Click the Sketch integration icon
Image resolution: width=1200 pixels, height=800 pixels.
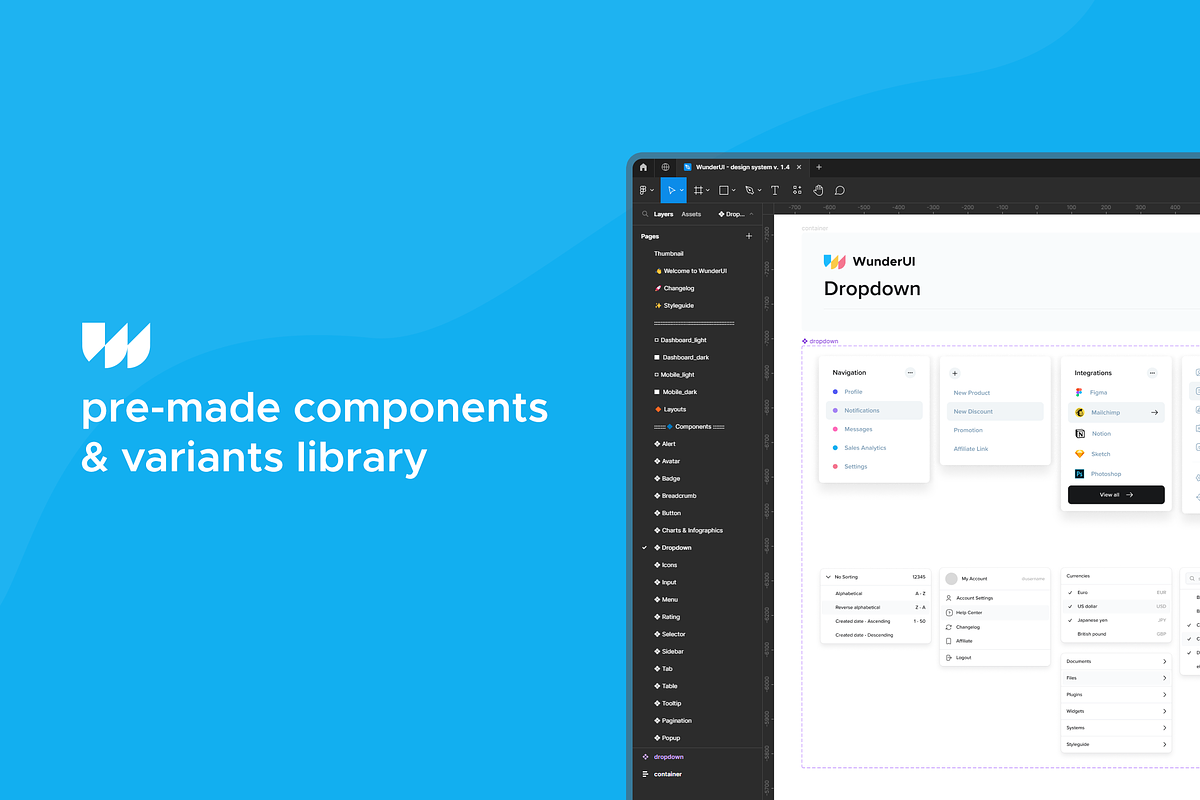[x=1080, y=454]
